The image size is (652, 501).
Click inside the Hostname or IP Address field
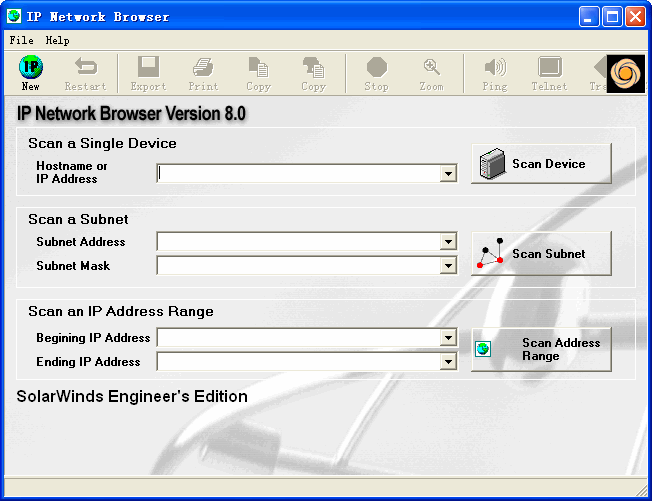(298, 174)
